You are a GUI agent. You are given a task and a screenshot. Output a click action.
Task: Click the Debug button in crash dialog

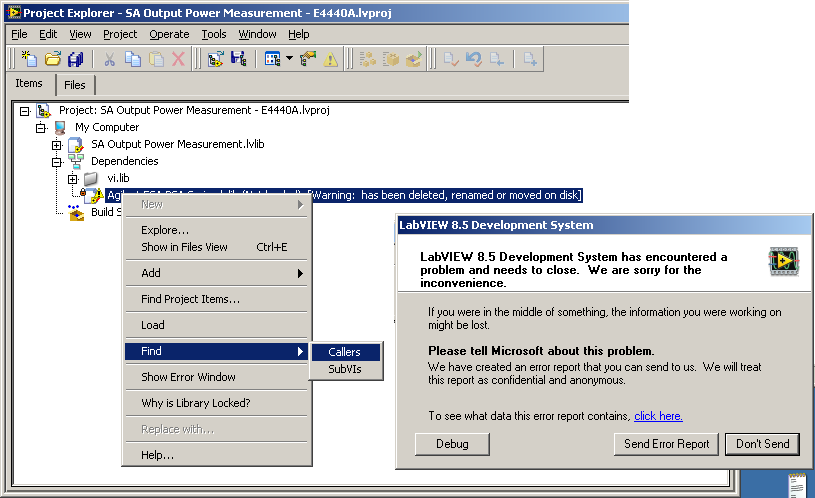click(452, 444)
